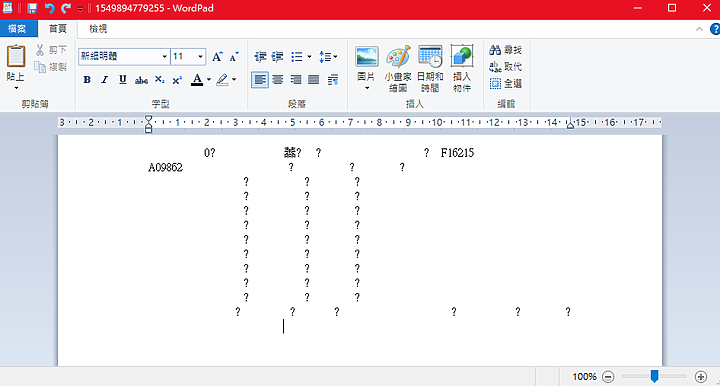The height and width of the screenshot is (386, 720).
Task: Shrink the font size
Action: tap(234, 56)
